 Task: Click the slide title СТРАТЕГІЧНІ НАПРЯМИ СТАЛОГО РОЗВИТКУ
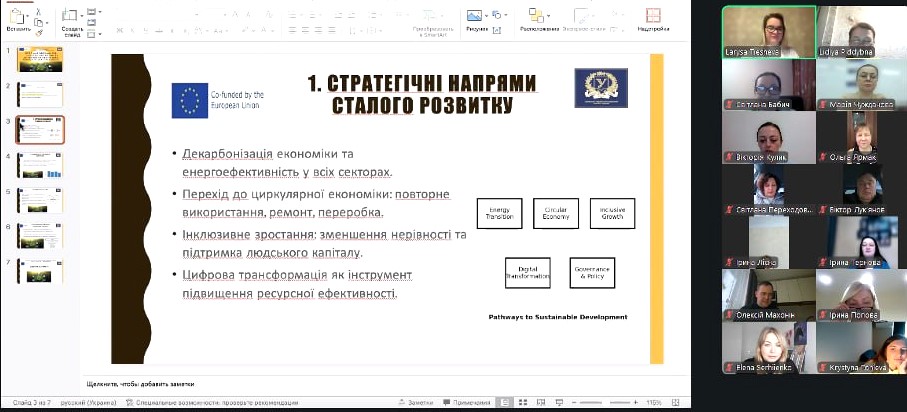[422, 94]
